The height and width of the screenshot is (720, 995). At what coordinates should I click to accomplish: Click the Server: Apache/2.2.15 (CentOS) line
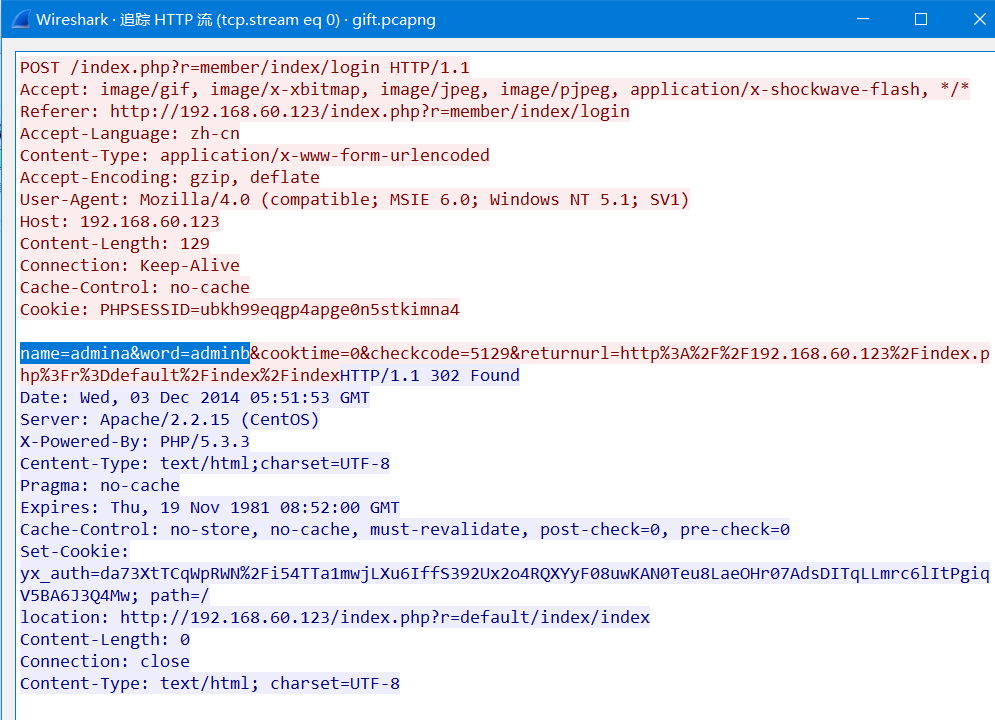point(169,419)
